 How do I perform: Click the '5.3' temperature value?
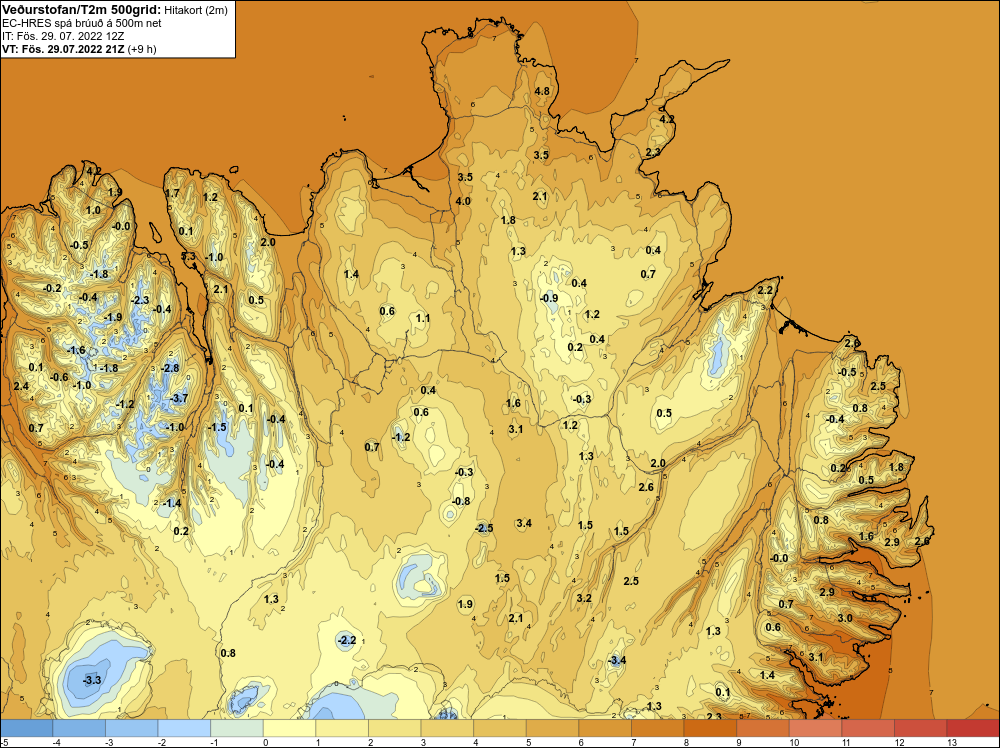tap(188, 256)
